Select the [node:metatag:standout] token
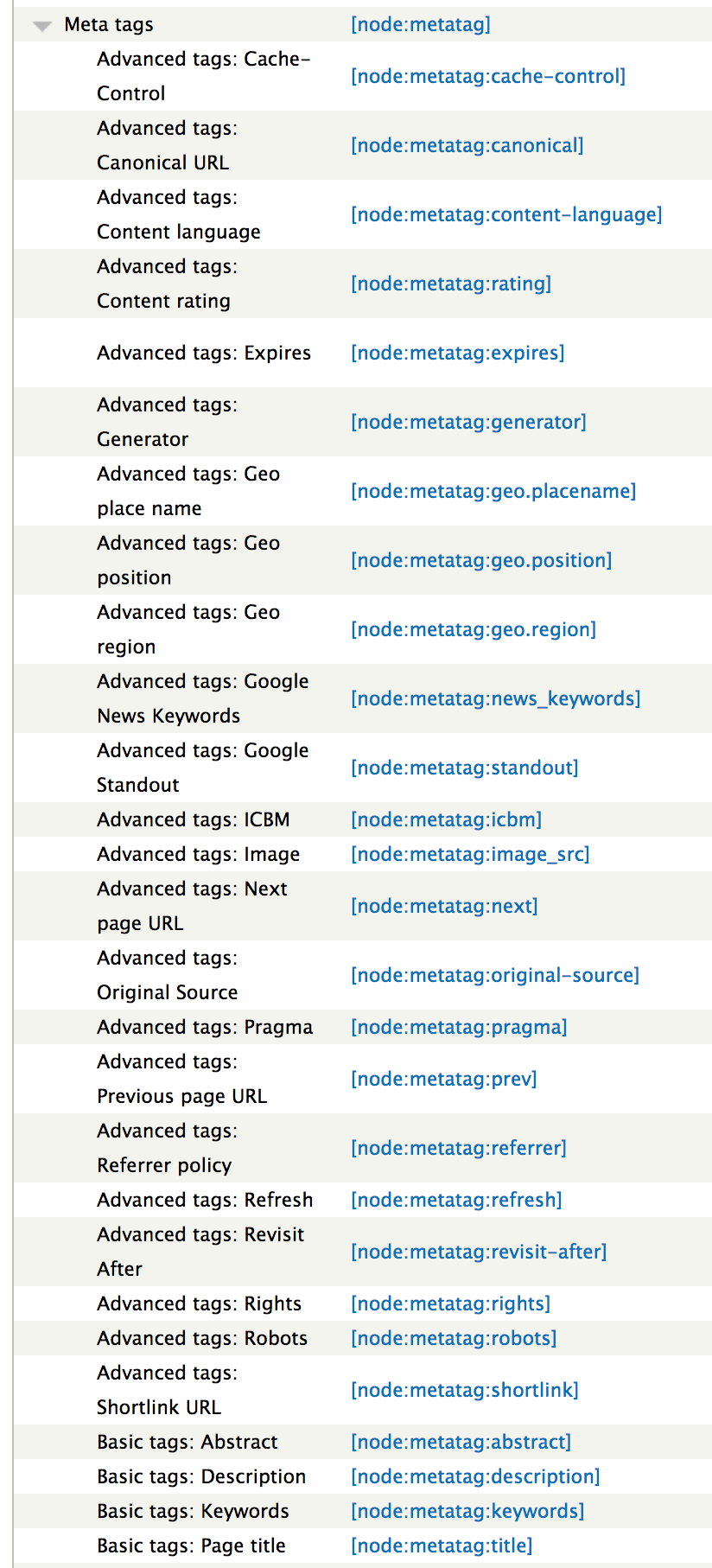 (x=465, y=768)
